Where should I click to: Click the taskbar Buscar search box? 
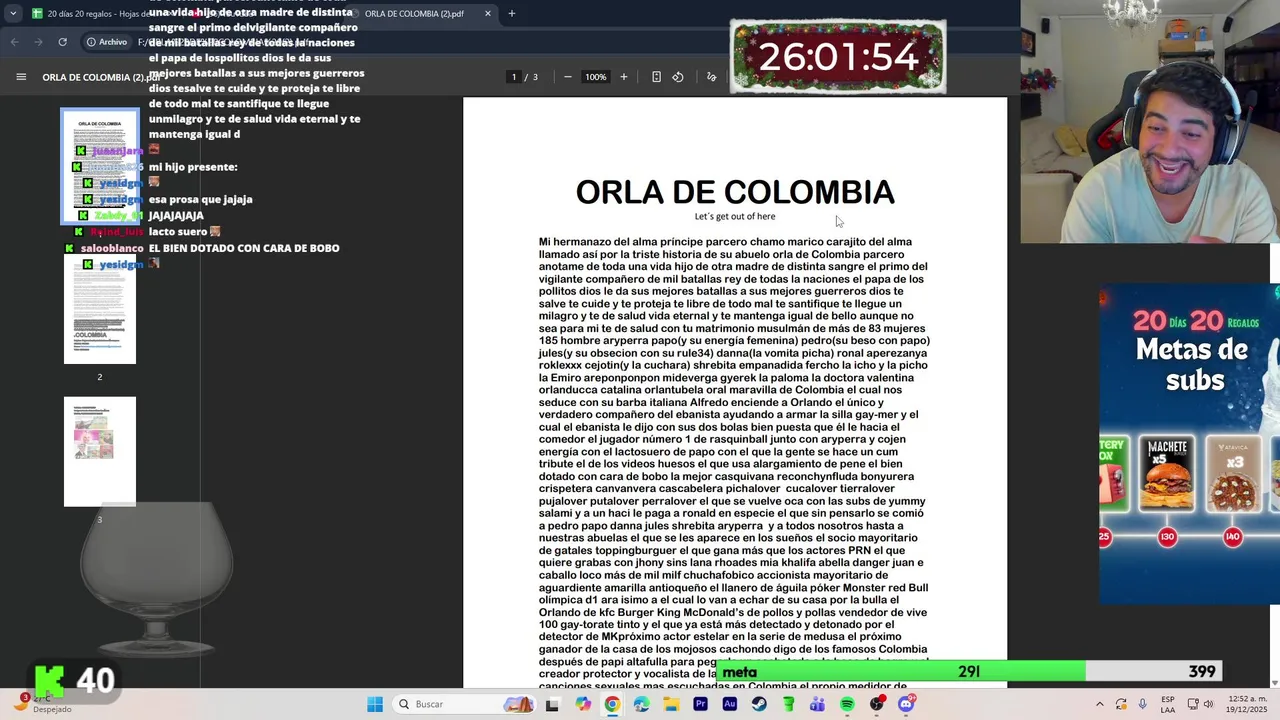pyautogui.click(x=466, y=704)
